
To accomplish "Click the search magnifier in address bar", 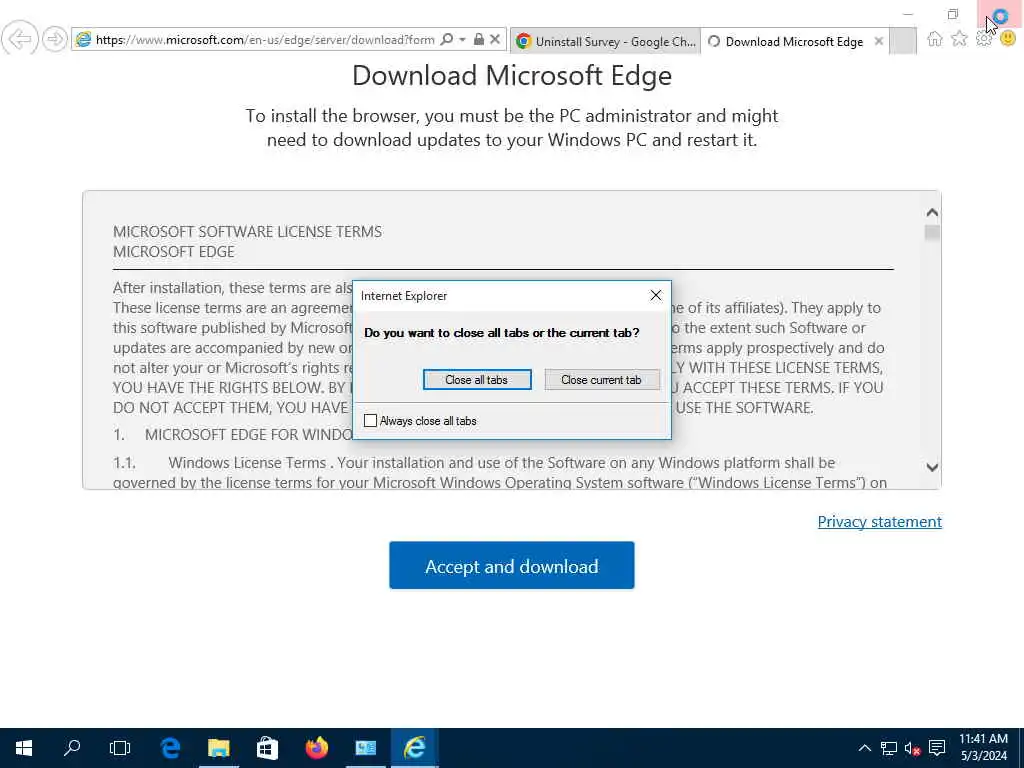I will pyautogui.click(x=447, y=39).
